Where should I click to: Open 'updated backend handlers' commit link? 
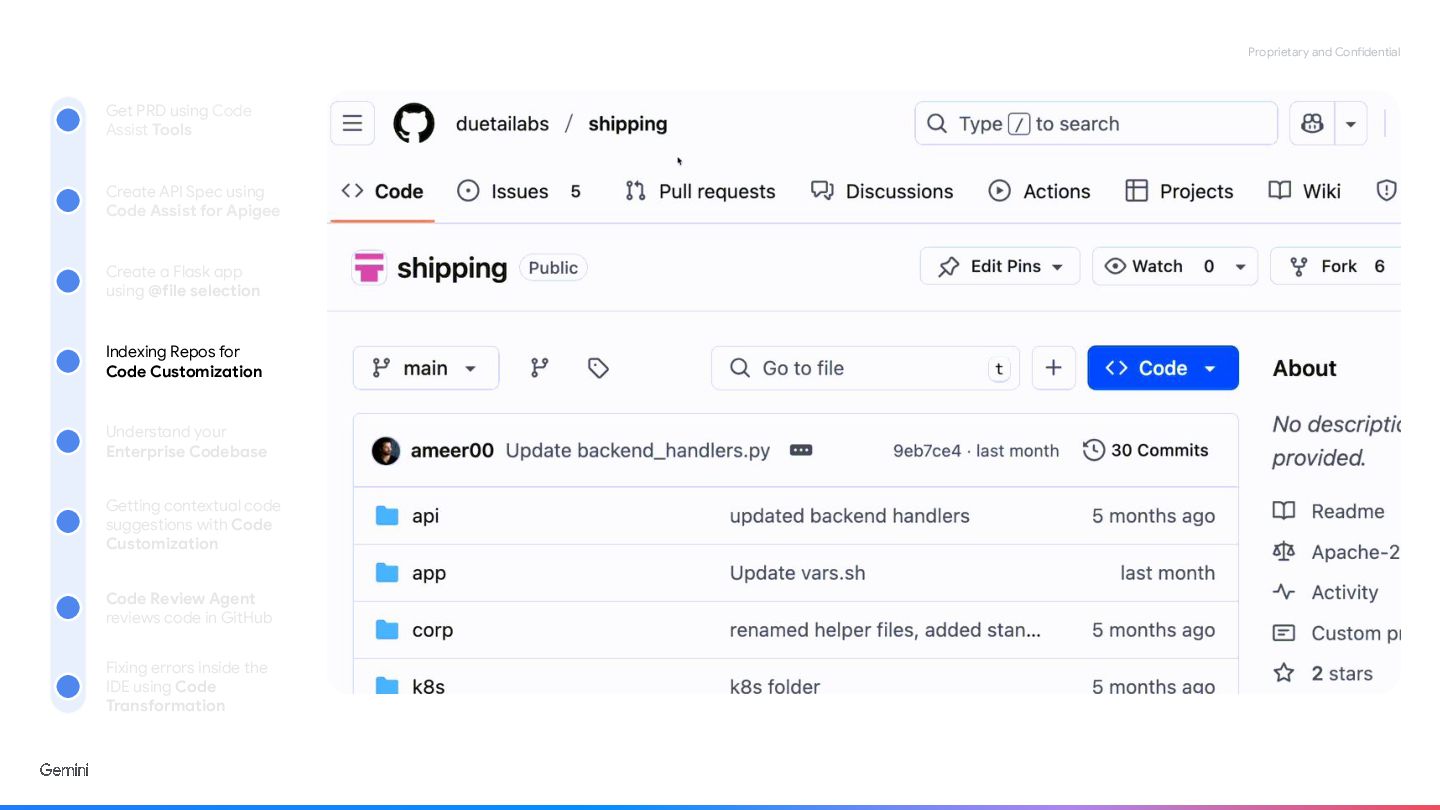(850, 516)
